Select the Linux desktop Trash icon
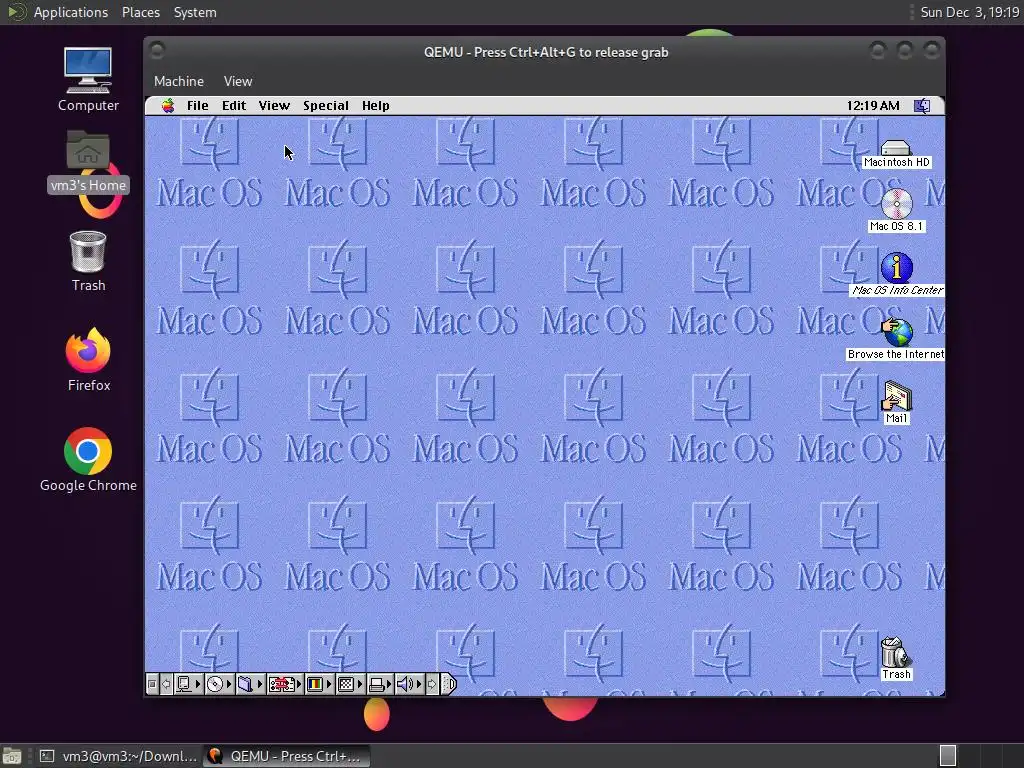 [x=88, y=261]
